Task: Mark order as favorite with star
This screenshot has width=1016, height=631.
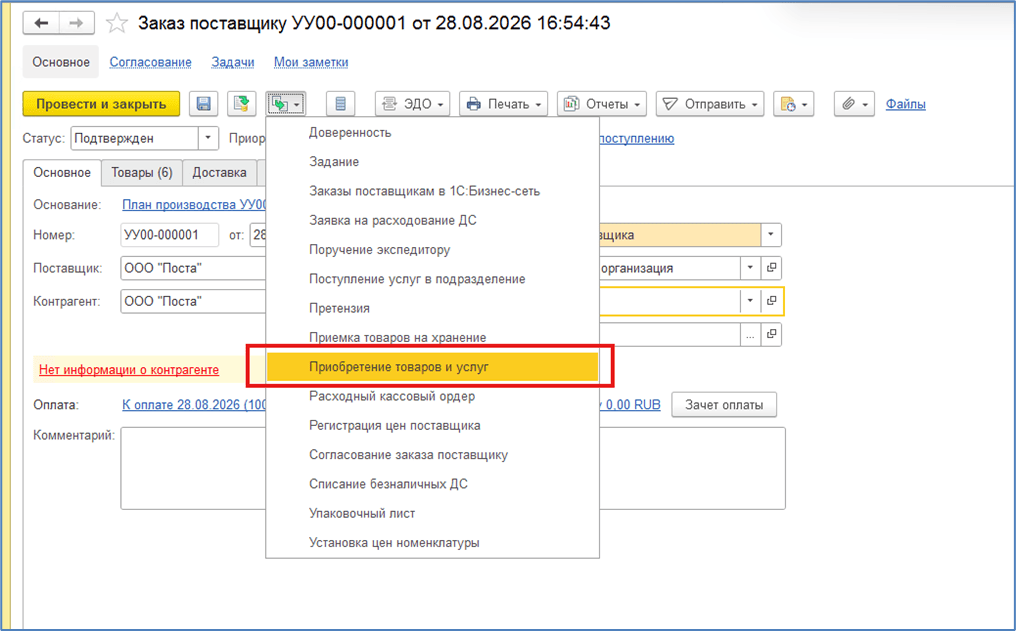Action: (117, 24)
